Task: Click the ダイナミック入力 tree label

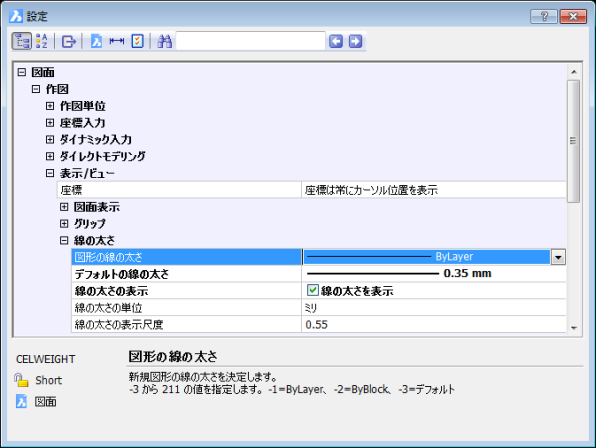Action: 95,139
